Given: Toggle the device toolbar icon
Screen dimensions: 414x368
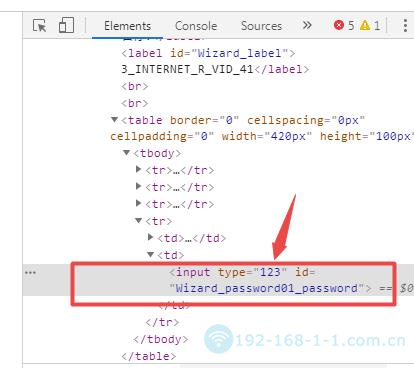Looking at the screenshot, I should (x=66, y=25).
